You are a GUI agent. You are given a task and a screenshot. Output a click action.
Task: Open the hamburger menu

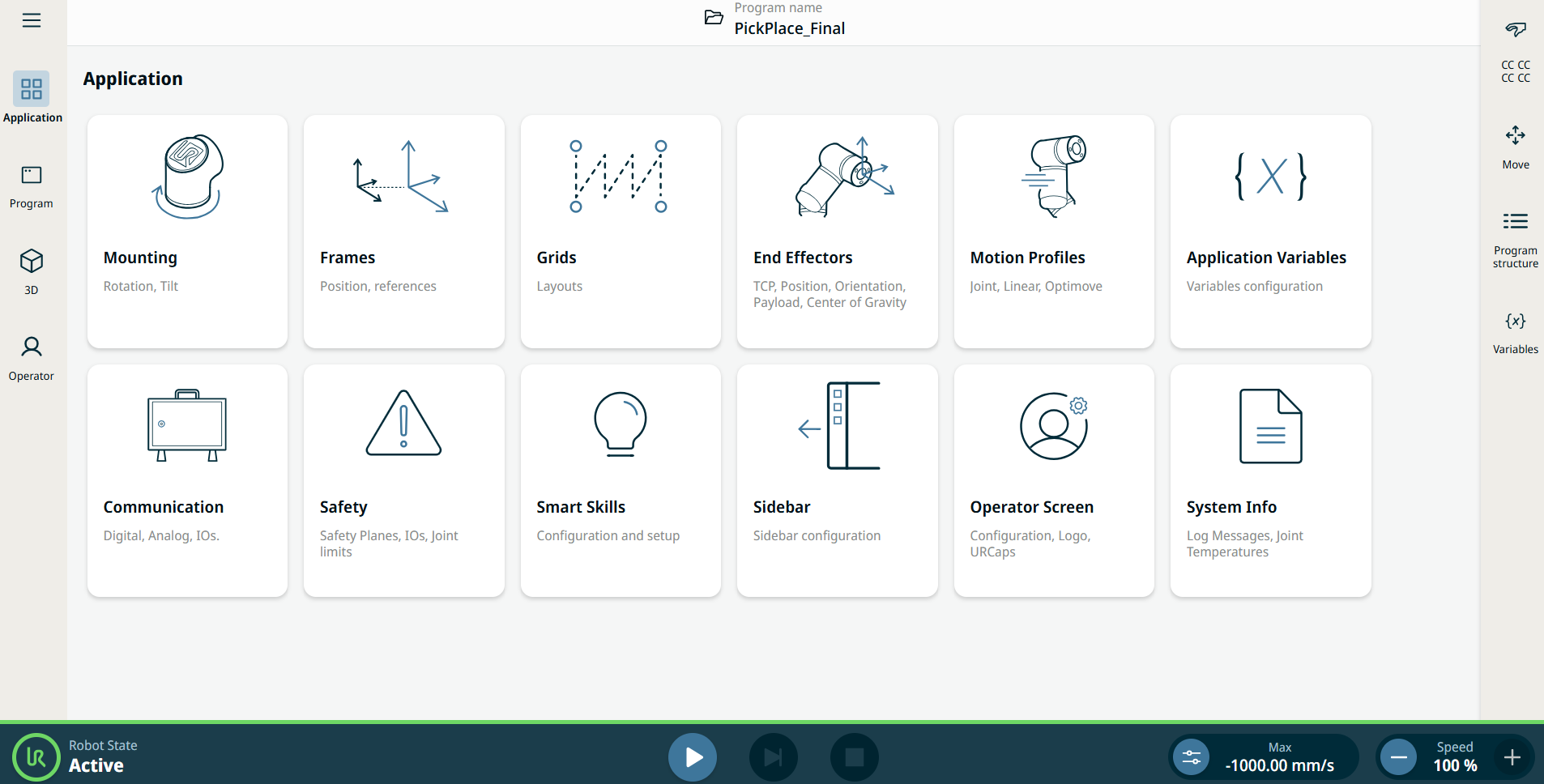coord(32,20)
